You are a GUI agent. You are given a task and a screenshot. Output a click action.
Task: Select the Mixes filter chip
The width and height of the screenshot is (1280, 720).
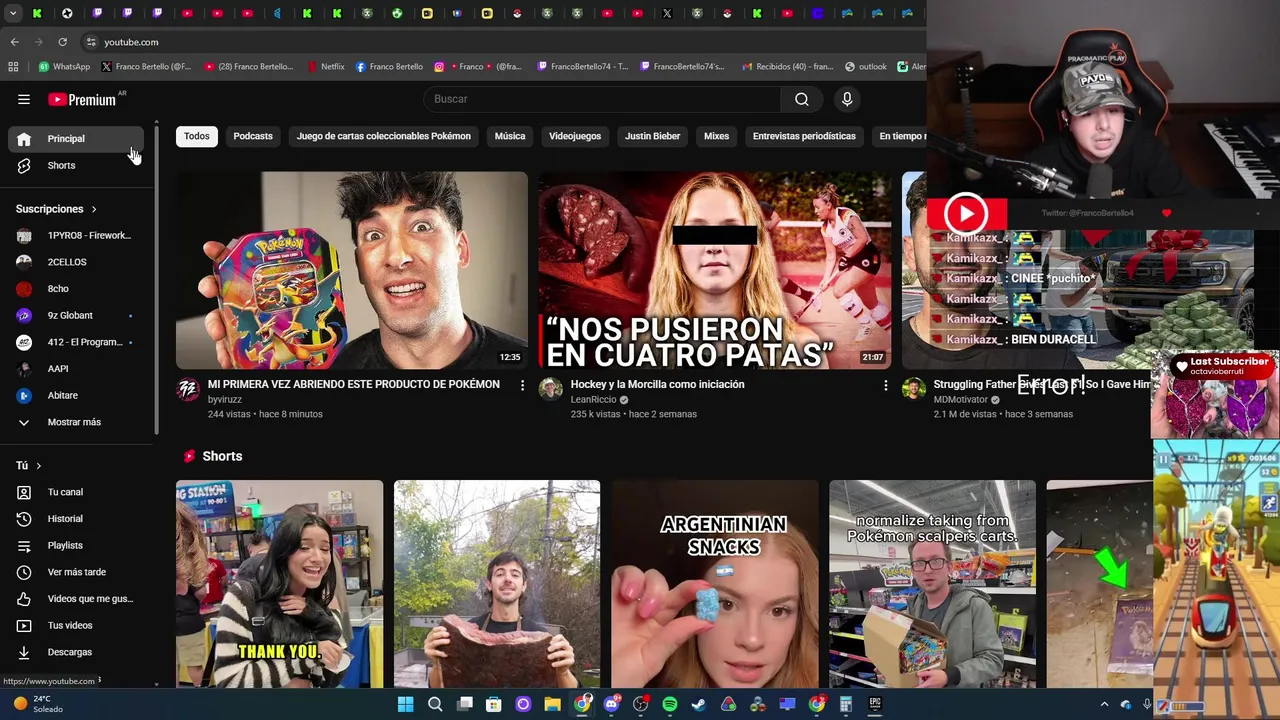pyautogui.click(x=716, y=136)
